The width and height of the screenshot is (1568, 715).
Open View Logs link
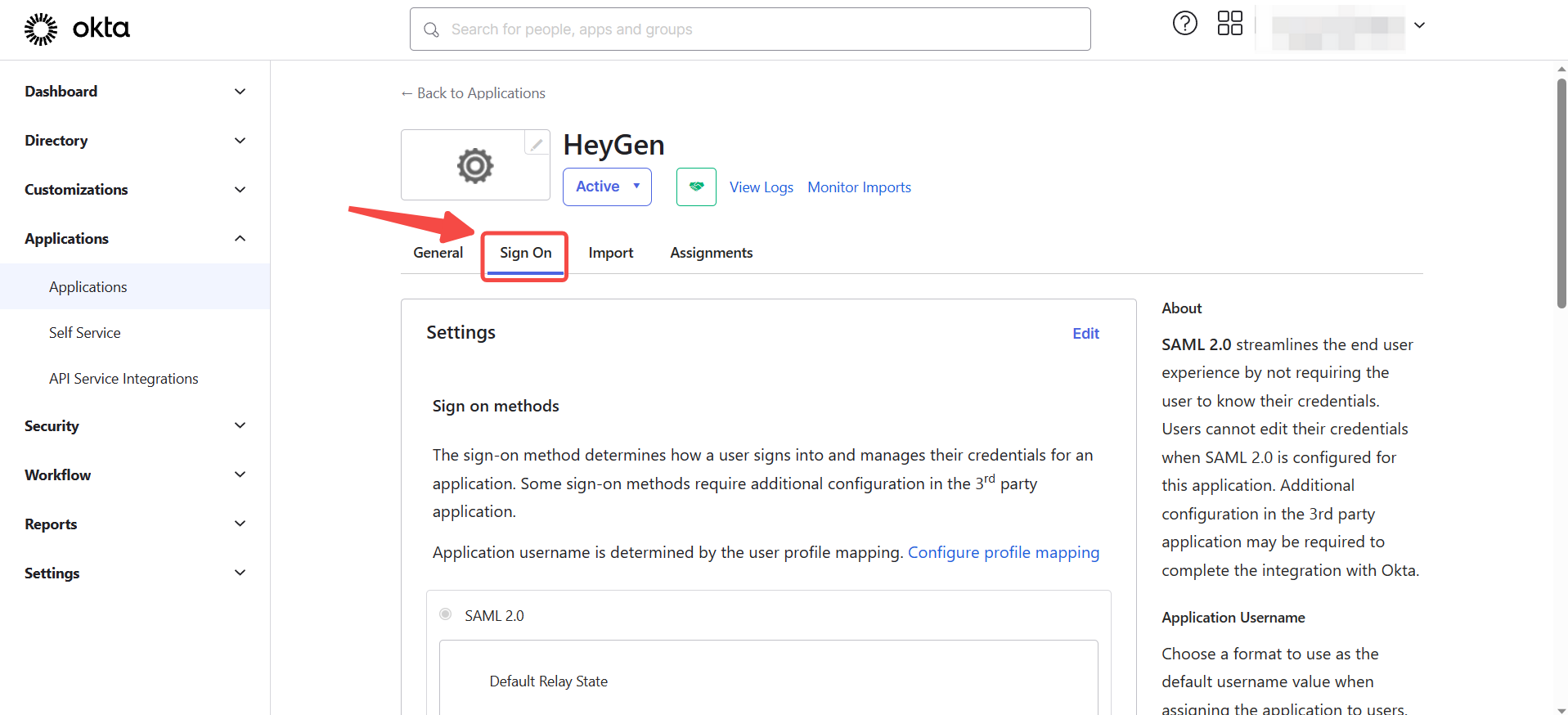tap(761, 187)
